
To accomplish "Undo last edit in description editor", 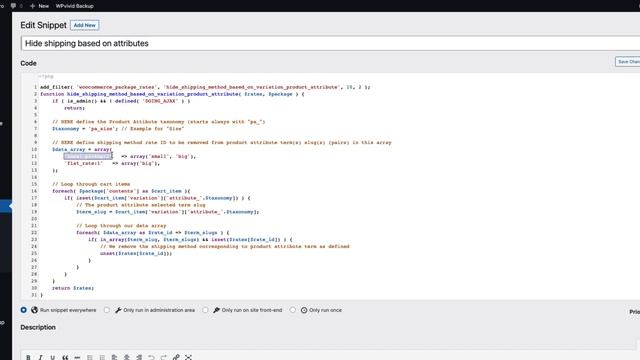I will pyautogui.click(x=151, y=357).
